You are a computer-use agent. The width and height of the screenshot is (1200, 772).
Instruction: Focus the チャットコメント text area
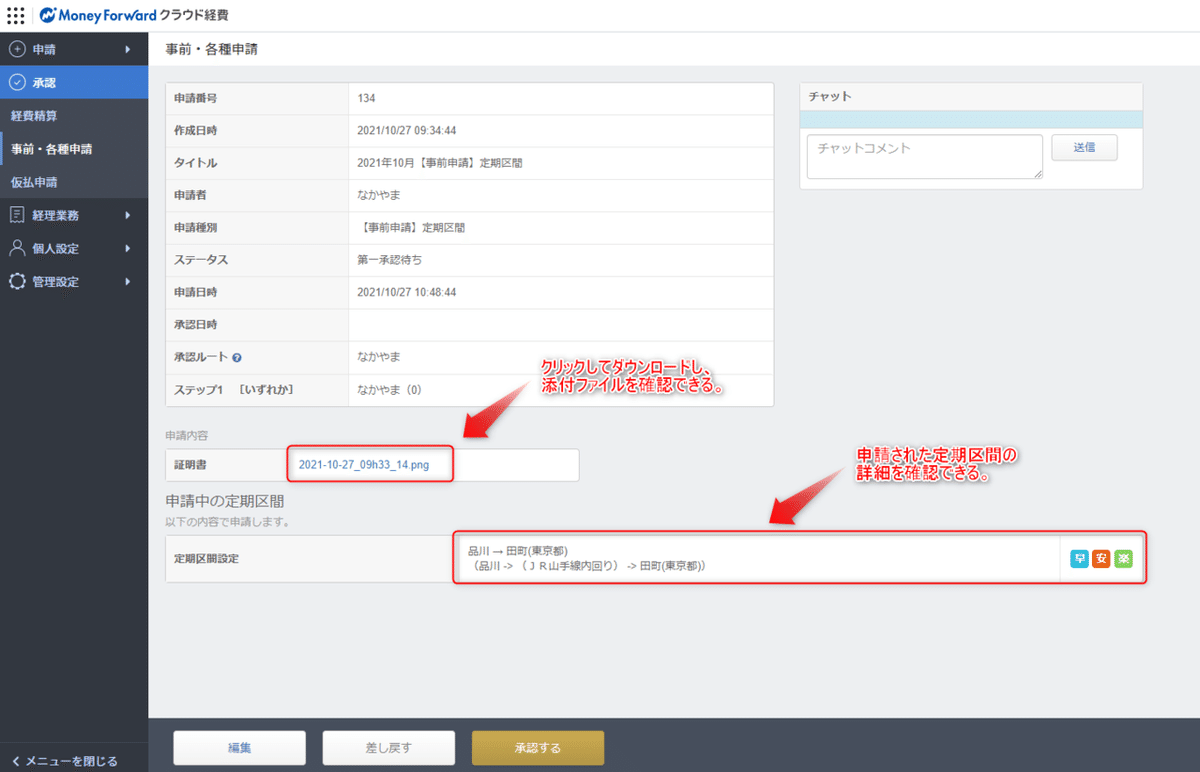(925, 157)
